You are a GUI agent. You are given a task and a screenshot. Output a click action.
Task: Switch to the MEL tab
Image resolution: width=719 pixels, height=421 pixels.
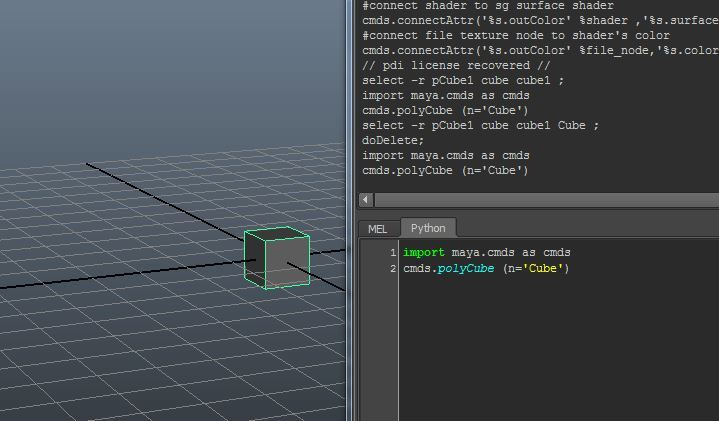point(378,229)
